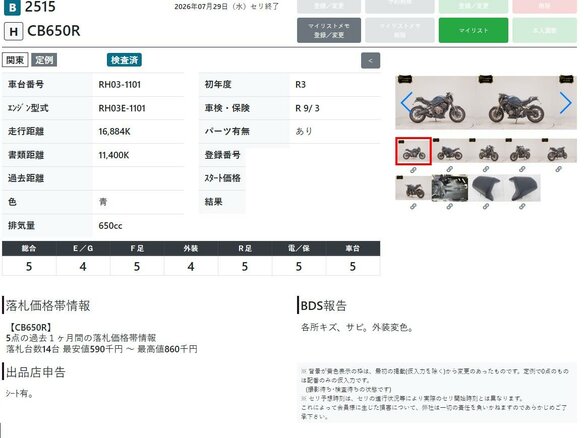Viewport: 584px width, 438px height.
Task: Click the faded gray button beside マイリスト
Action: coord(400,30)
